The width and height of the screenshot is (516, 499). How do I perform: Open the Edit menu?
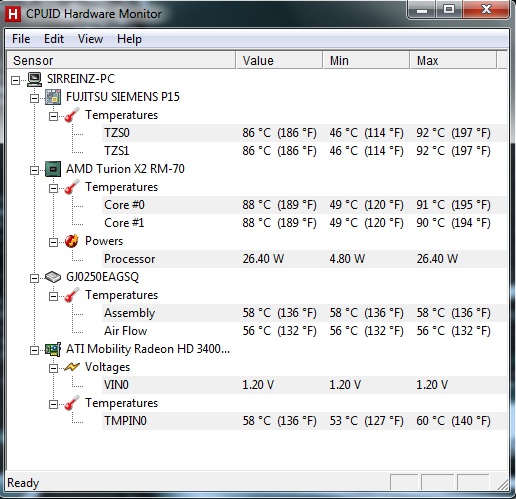pos(54,39)
